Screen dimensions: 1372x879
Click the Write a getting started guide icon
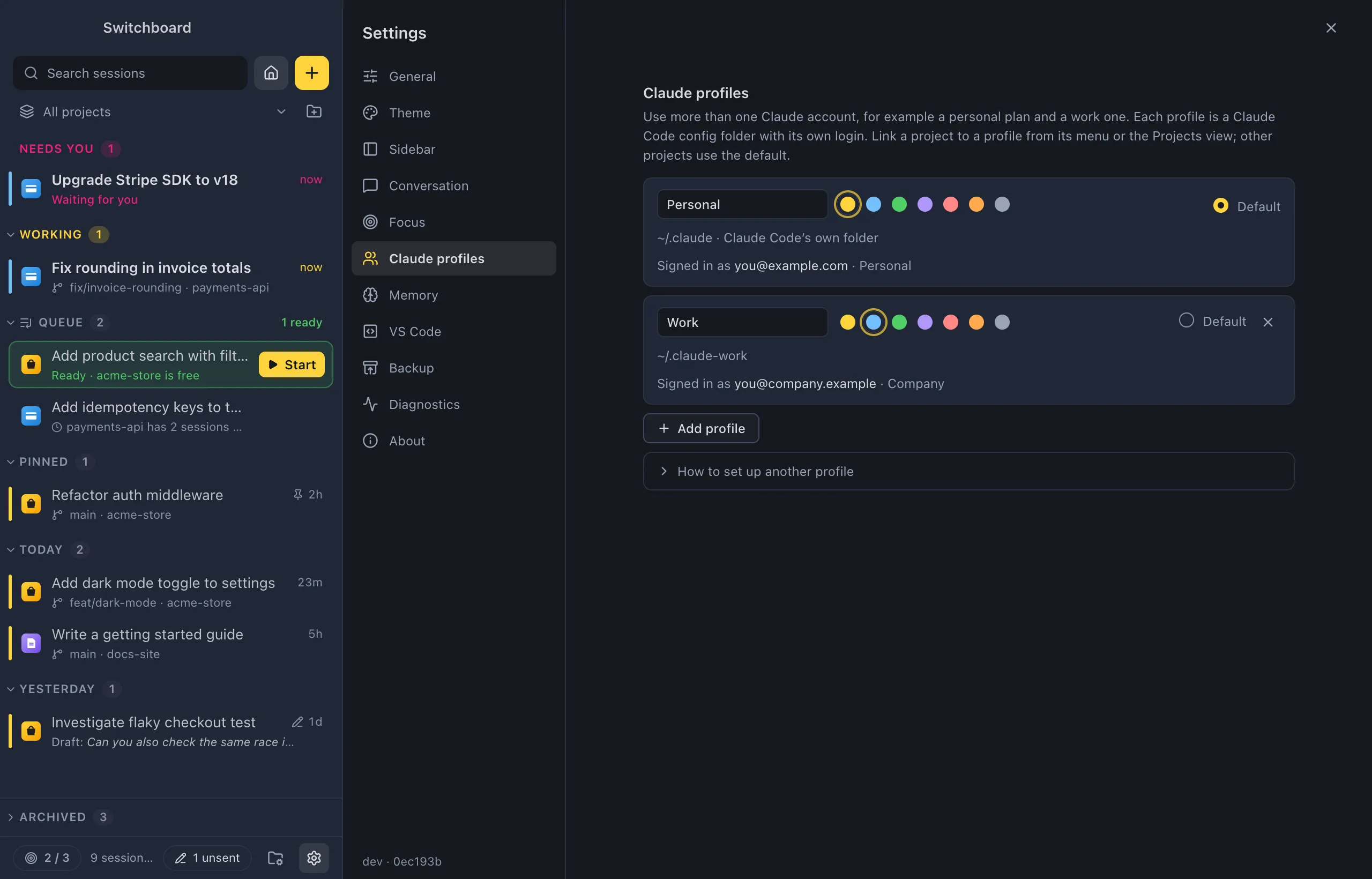pyautogui.click(x=31, y=643)
